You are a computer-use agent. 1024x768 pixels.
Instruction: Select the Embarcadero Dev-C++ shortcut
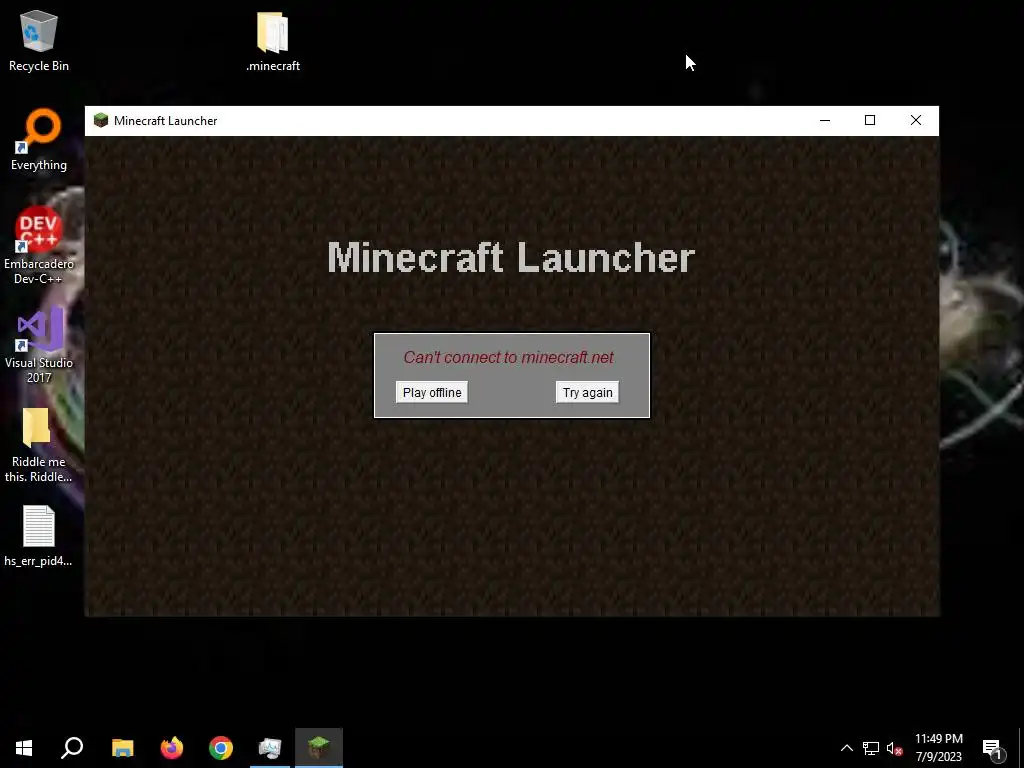[x=39, y=246]
